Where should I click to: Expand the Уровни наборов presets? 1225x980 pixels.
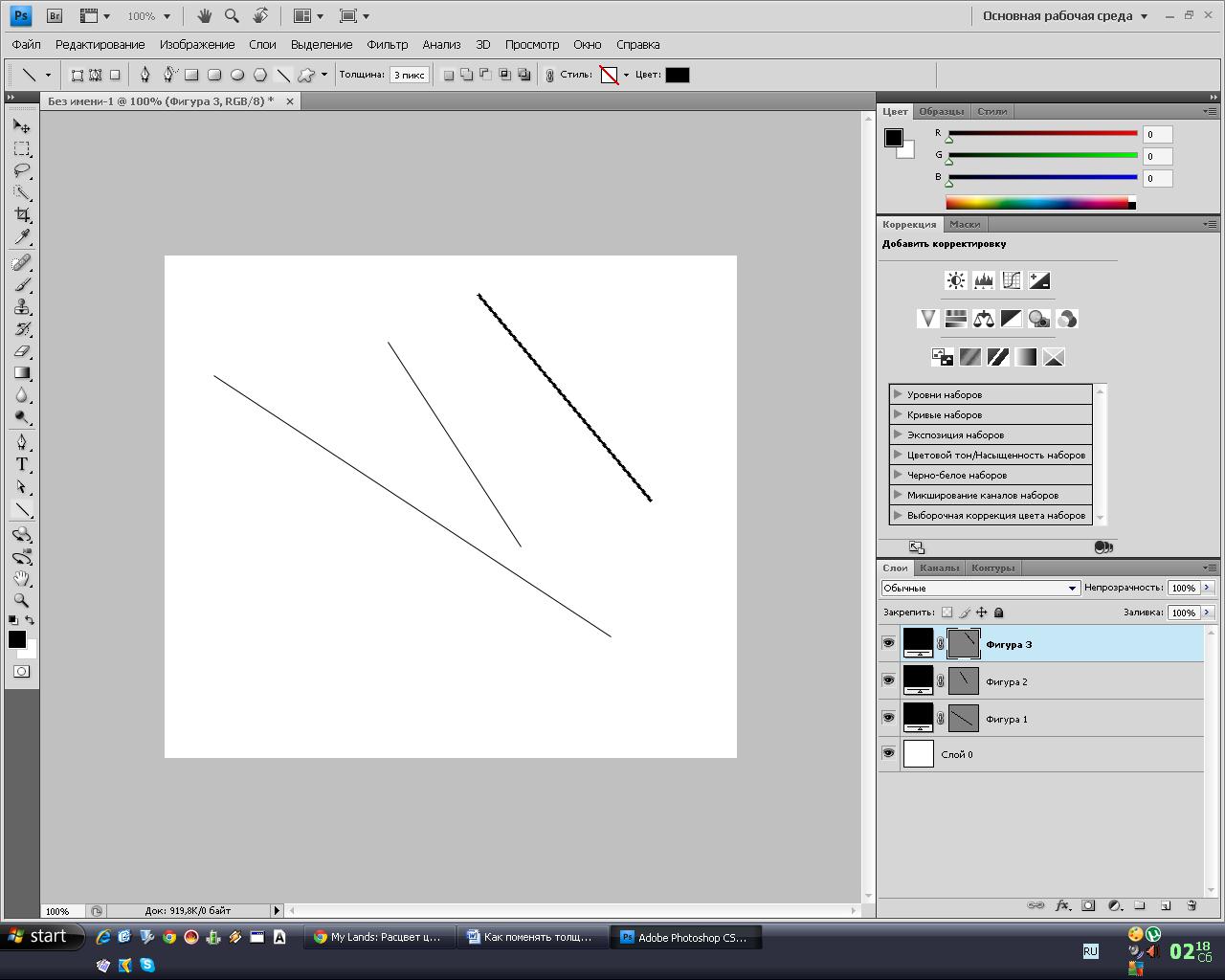(x=898, y=394)
